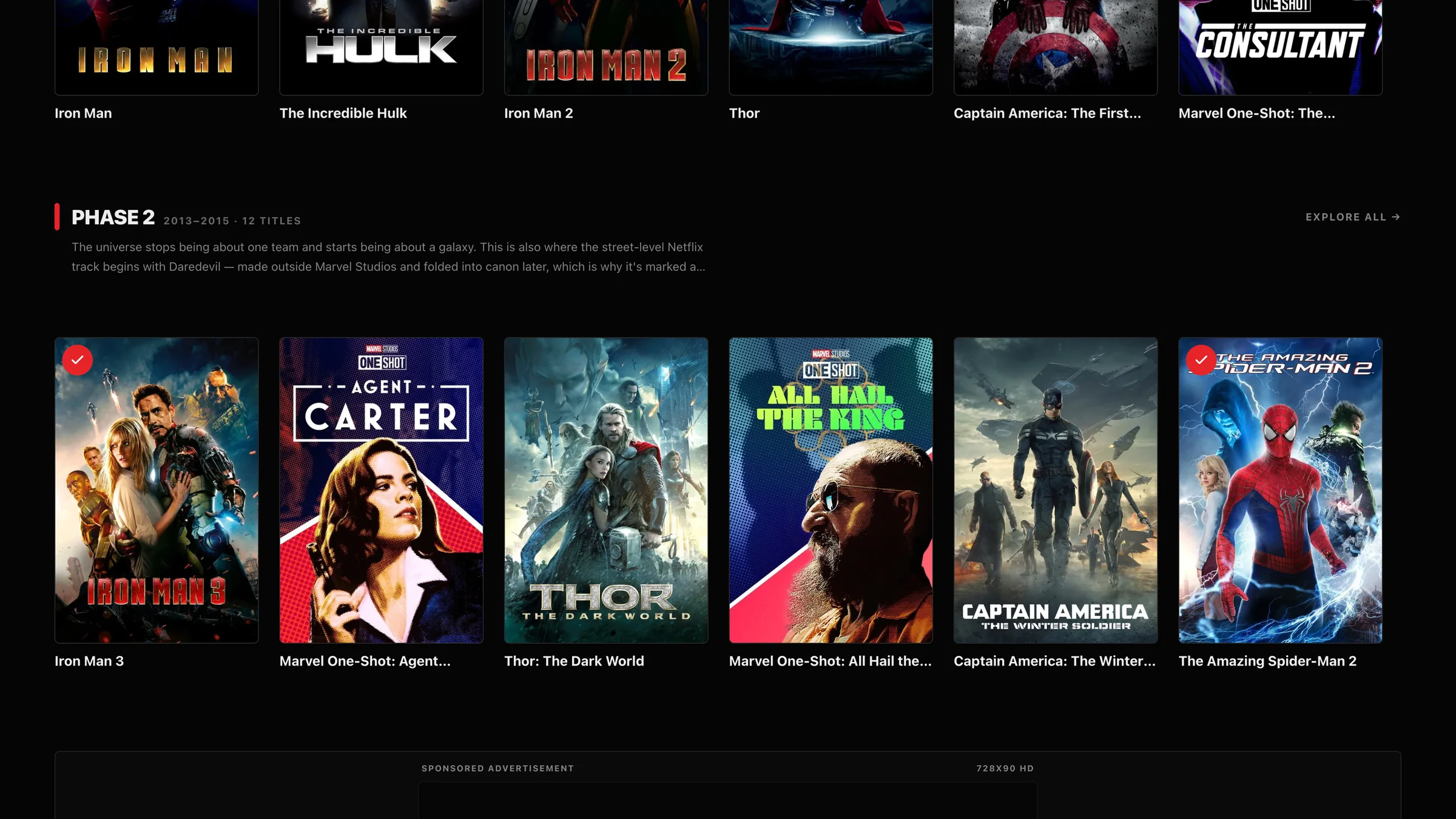
Task: Open the All Hail the King poster
Action: pos(831,490)
